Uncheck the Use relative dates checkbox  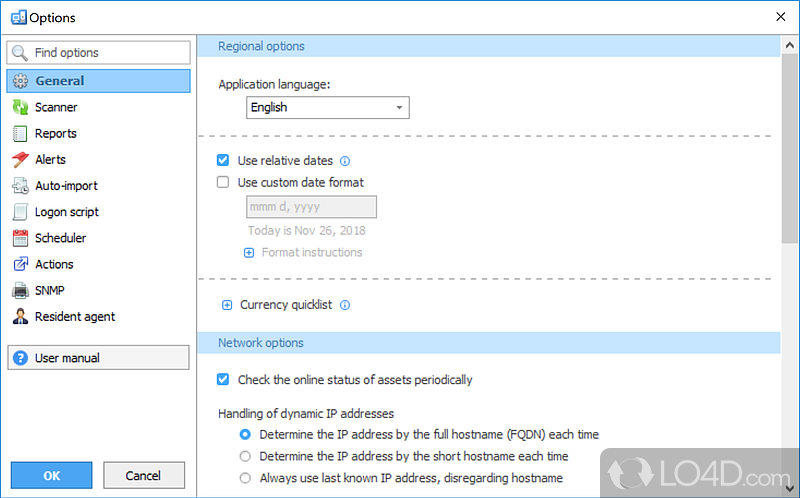pyautogui.click(x=223, y=160)
